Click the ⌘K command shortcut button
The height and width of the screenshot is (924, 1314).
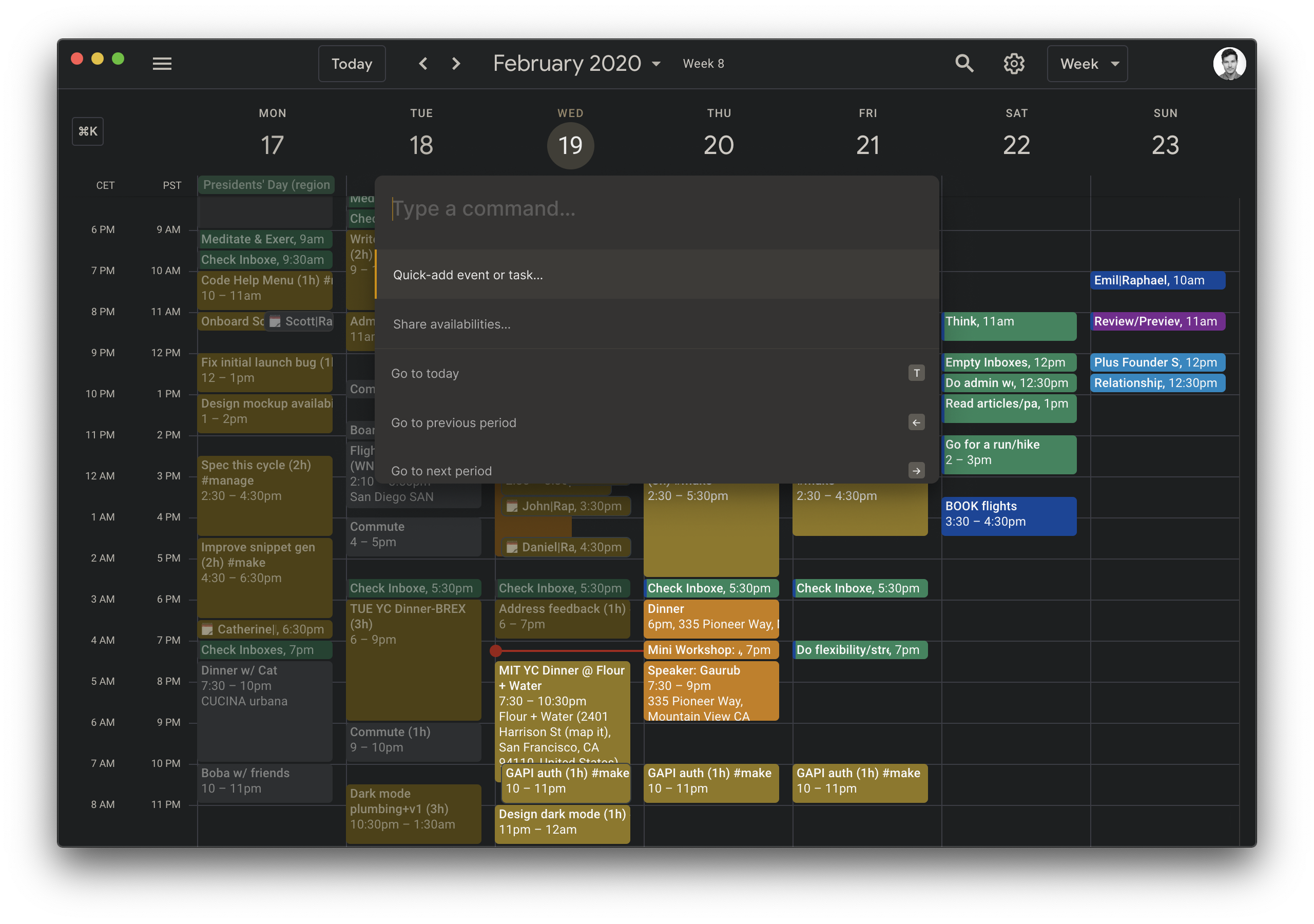tap(88, 132)
